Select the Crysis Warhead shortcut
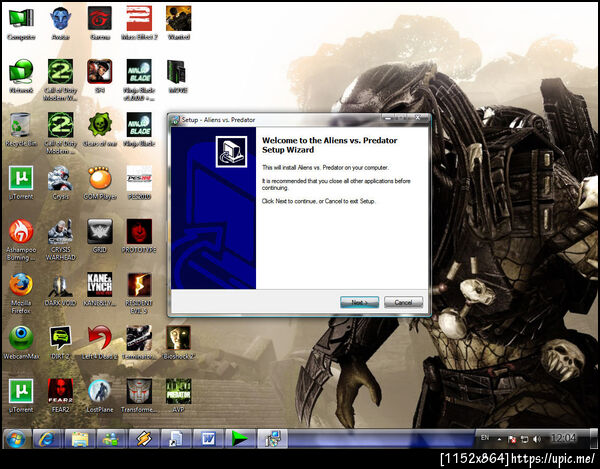Screen dimensions: 600x469 [60, 240]
